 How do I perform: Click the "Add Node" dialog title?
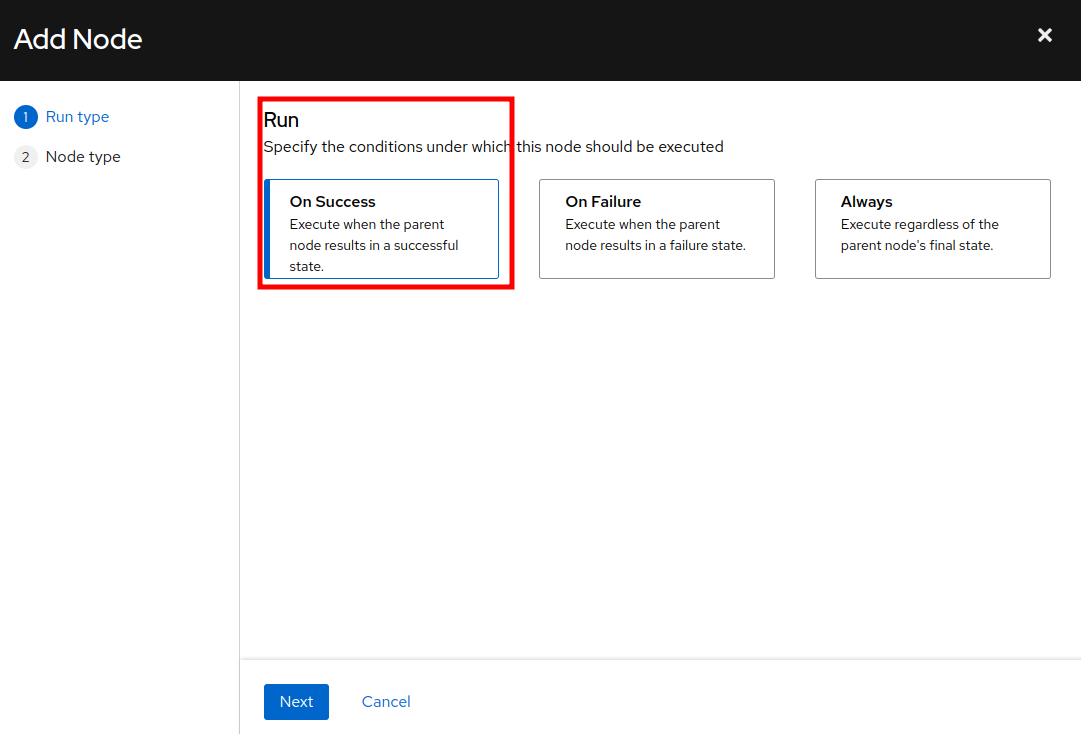tap(78, 39)
